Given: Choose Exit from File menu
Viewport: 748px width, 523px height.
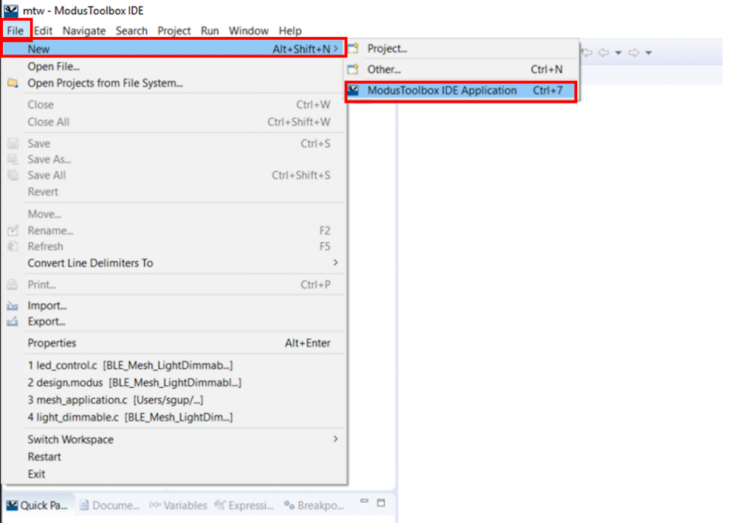Looking at the screenshot, I should pyautogui.click(x=174, y=474).
